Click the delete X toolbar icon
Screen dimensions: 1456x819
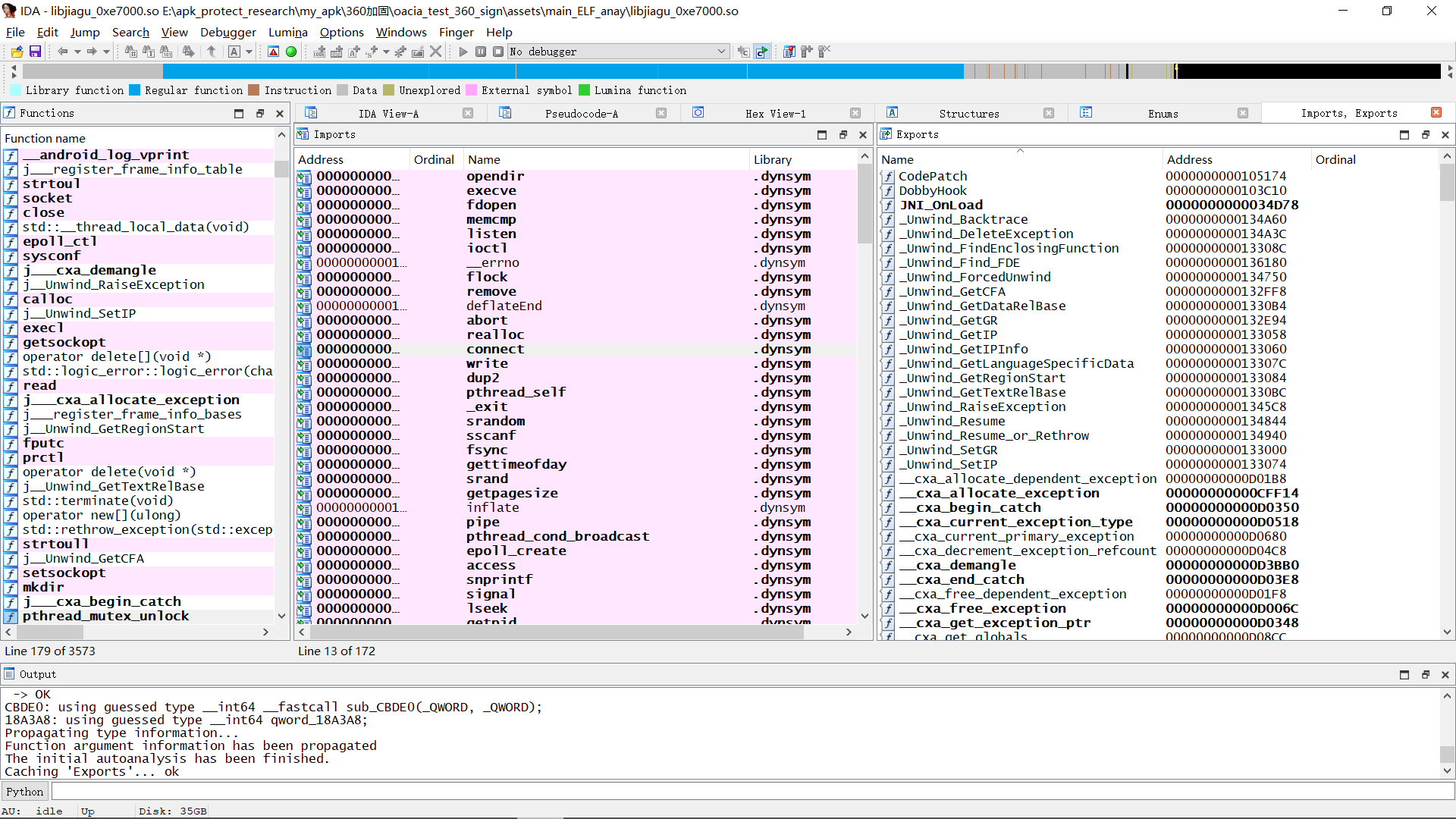(436, 52)
